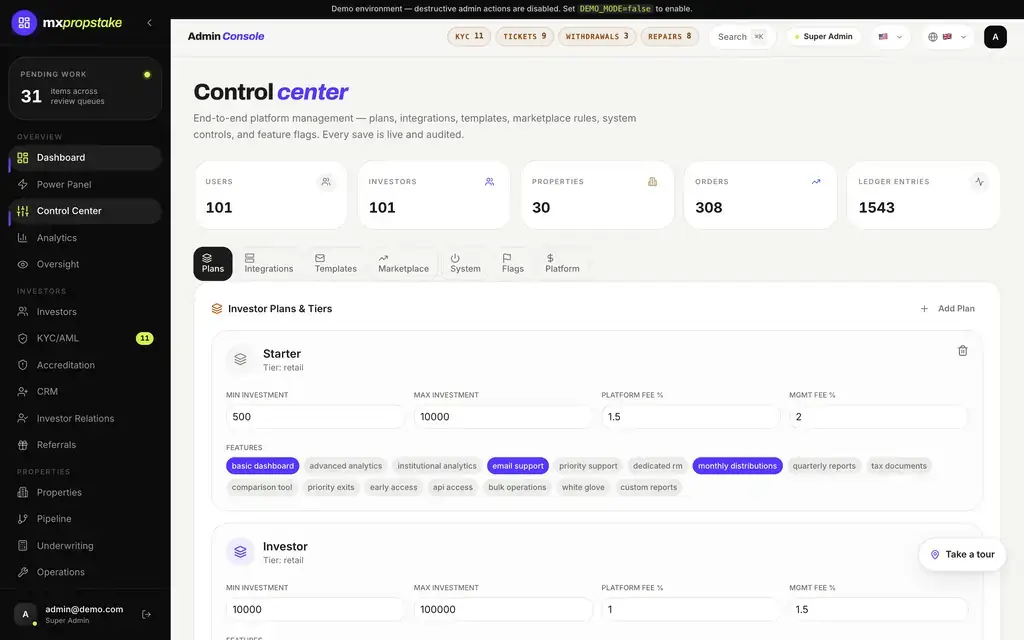This screenshot has height=640, width=1024.
Task: Enable priority support feature chip
Action: 588,466
